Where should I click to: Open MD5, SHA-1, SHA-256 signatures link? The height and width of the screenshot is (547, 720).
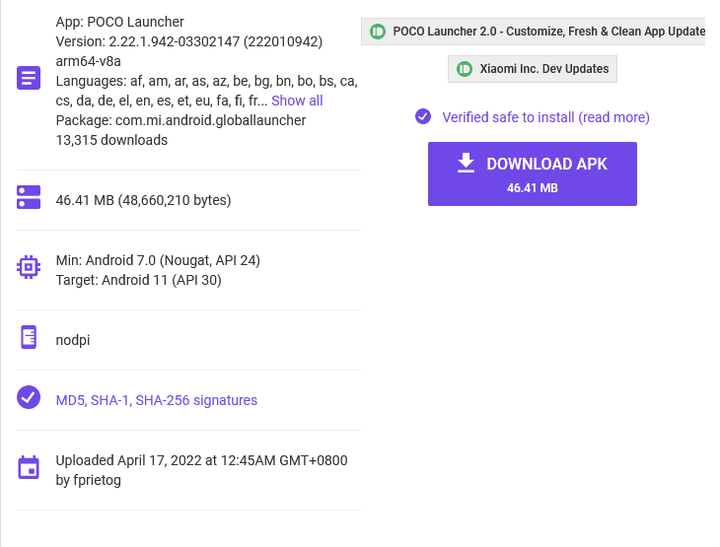pyautogui.click(x=157, y=400)
